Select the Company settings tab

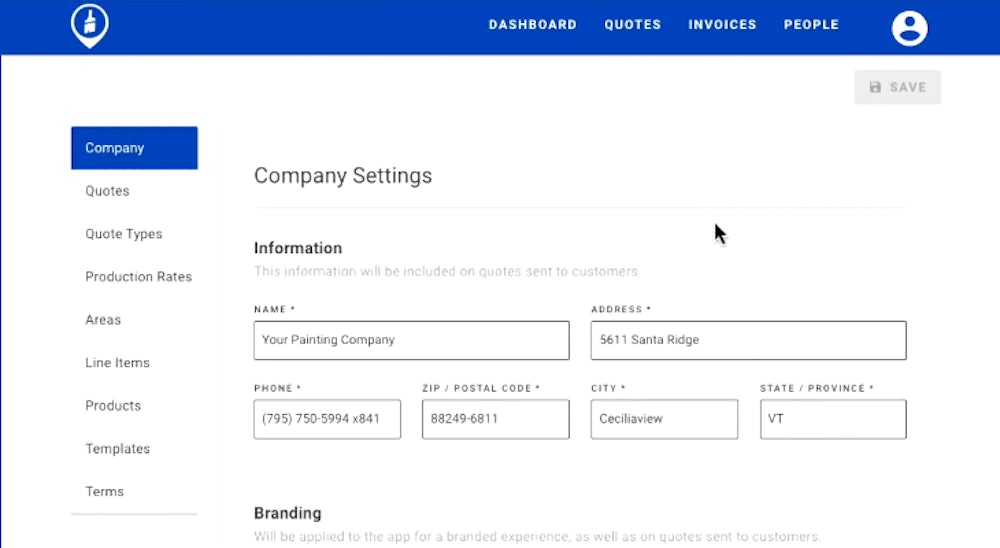[134, 148]
